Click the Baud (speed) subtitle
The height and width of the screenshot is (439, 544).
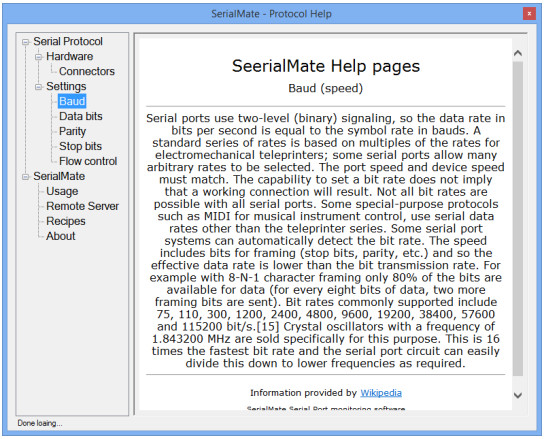(325, 88)
